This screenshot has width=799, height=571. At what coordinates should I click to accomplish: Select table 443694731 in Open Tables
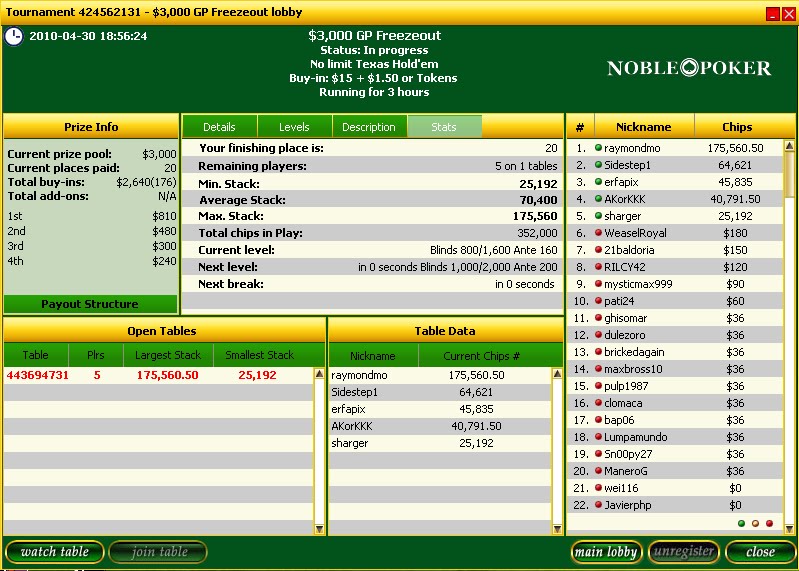pos(159,375)
